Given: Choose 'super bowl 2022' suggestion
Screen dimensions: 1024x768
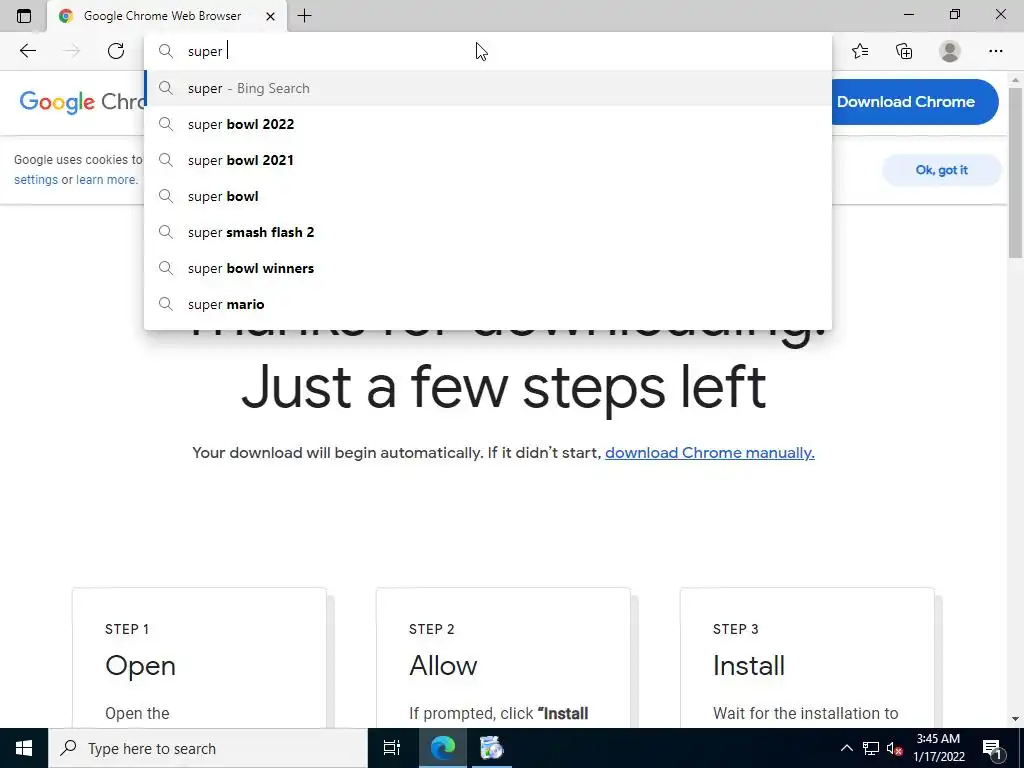Looking at the screenshot, I should tap(488, 124).
